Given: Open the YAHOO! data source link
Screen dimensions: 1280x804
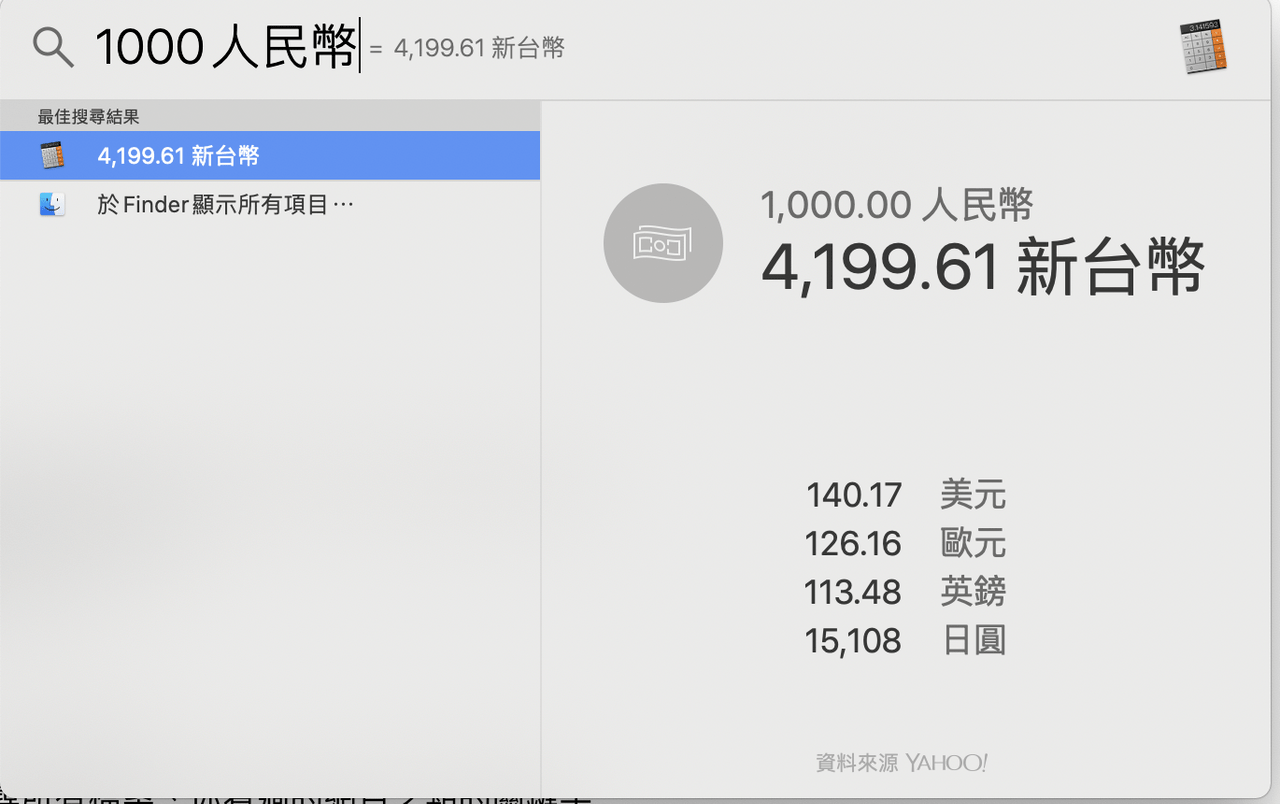Looking at the screenshot, I should (x=946, y=763).
